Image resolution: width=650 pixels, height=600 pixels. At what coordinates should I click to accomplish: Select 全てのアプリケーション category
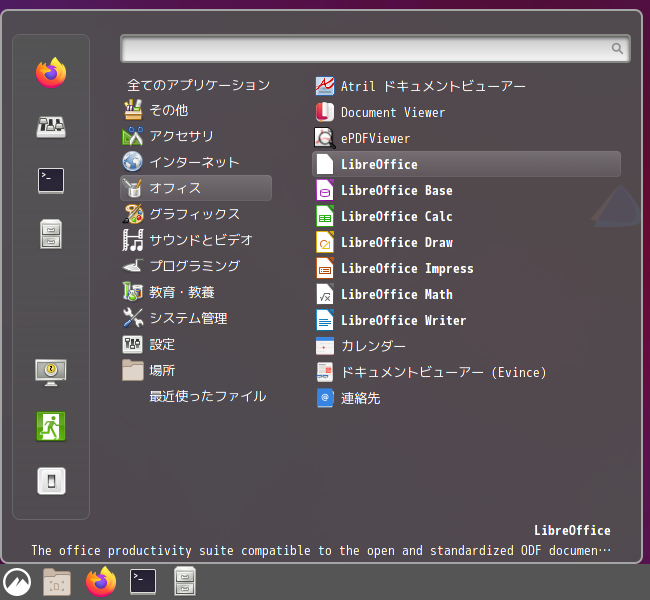pos(196,85)
